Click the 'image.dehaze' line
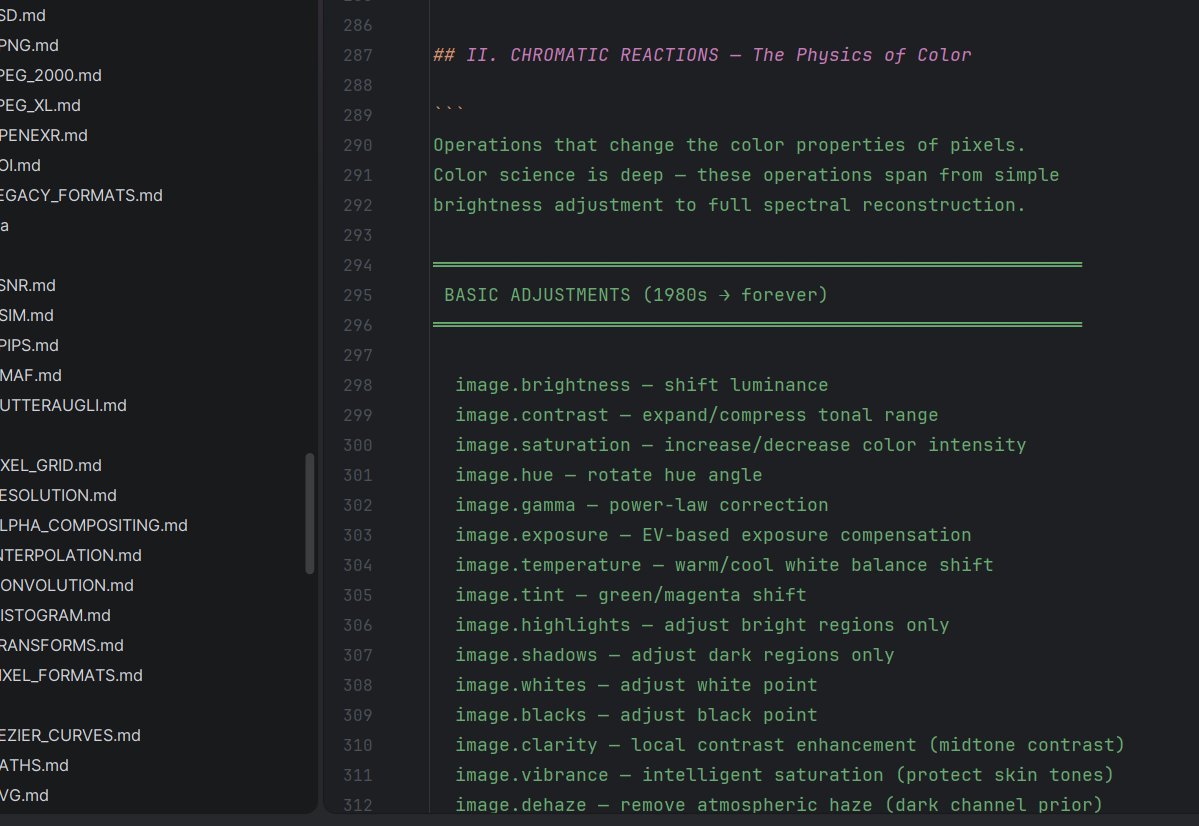Image resolution: width=1199 pixels, height=826 pixels. pyautogui.click(x=779, y=805)
